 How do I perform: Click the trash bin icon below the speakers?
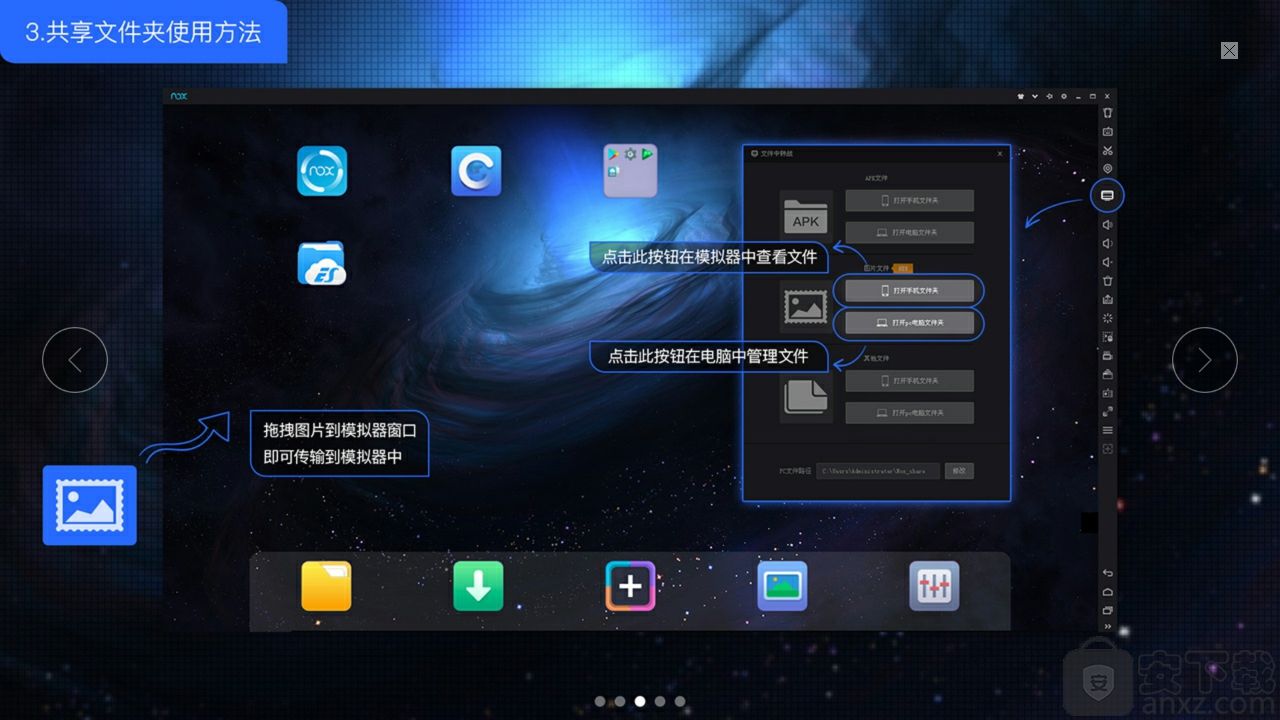pos(1107,280)
